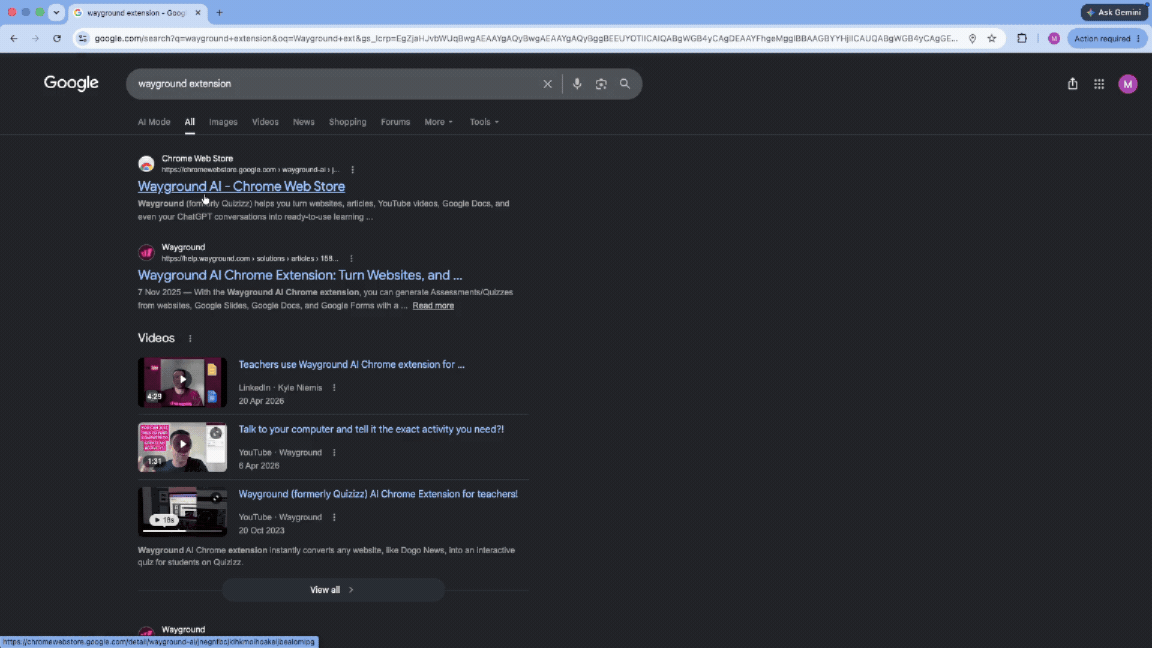Open Google account avatar M
1152x648 pixels.
pyautogui.click(x=1128, y=84)
